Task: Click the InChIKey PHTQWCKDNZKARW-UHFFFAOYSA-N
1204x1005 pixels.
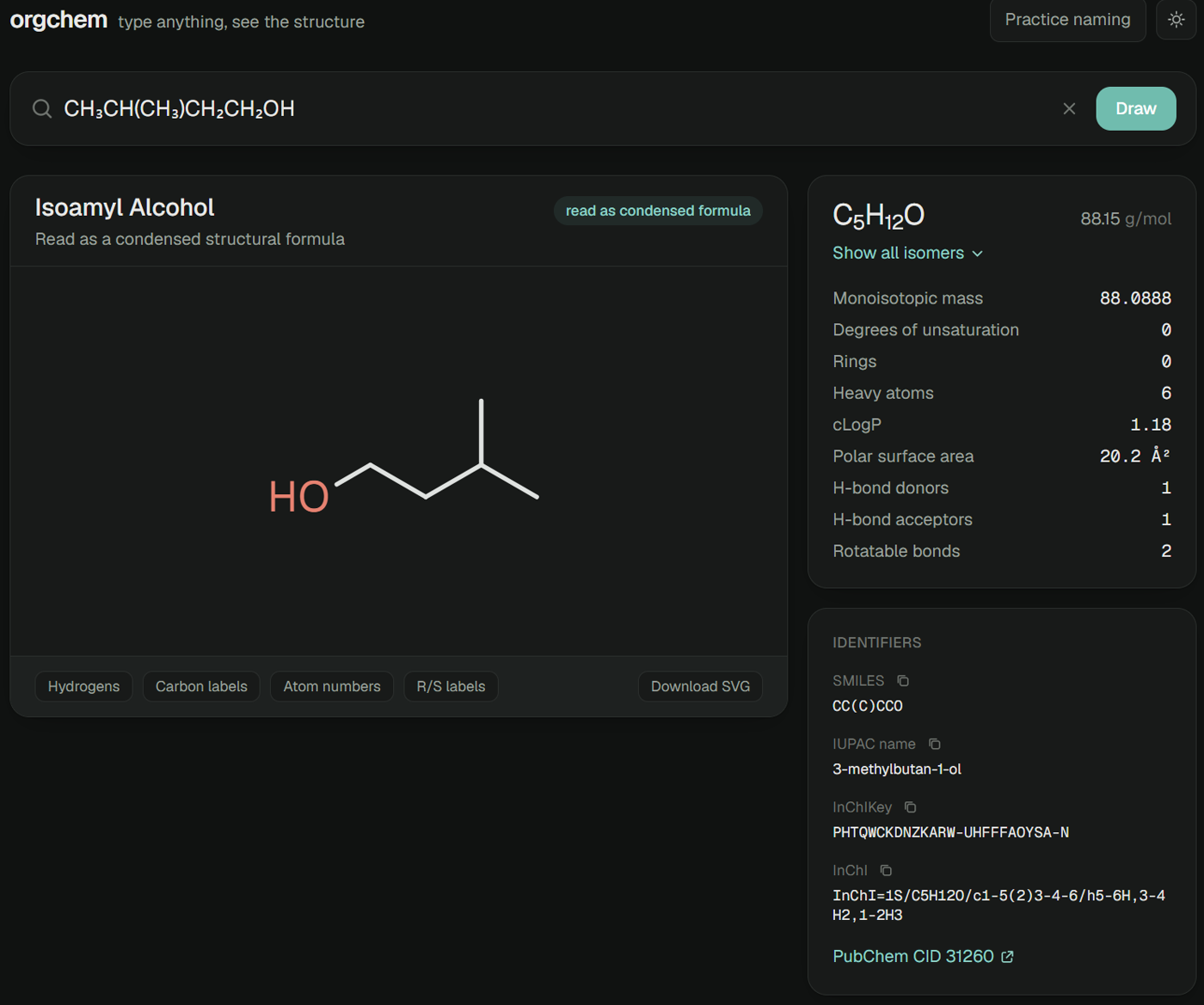Action: [x=950, y=832]
